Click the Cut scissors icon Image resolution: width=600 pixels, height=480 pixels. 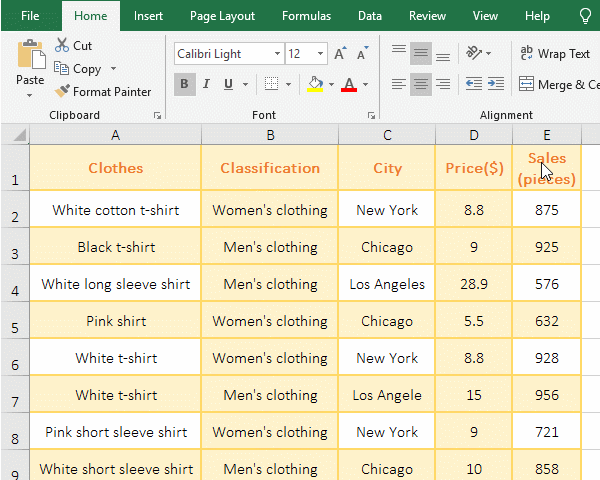tap(62, 45)
